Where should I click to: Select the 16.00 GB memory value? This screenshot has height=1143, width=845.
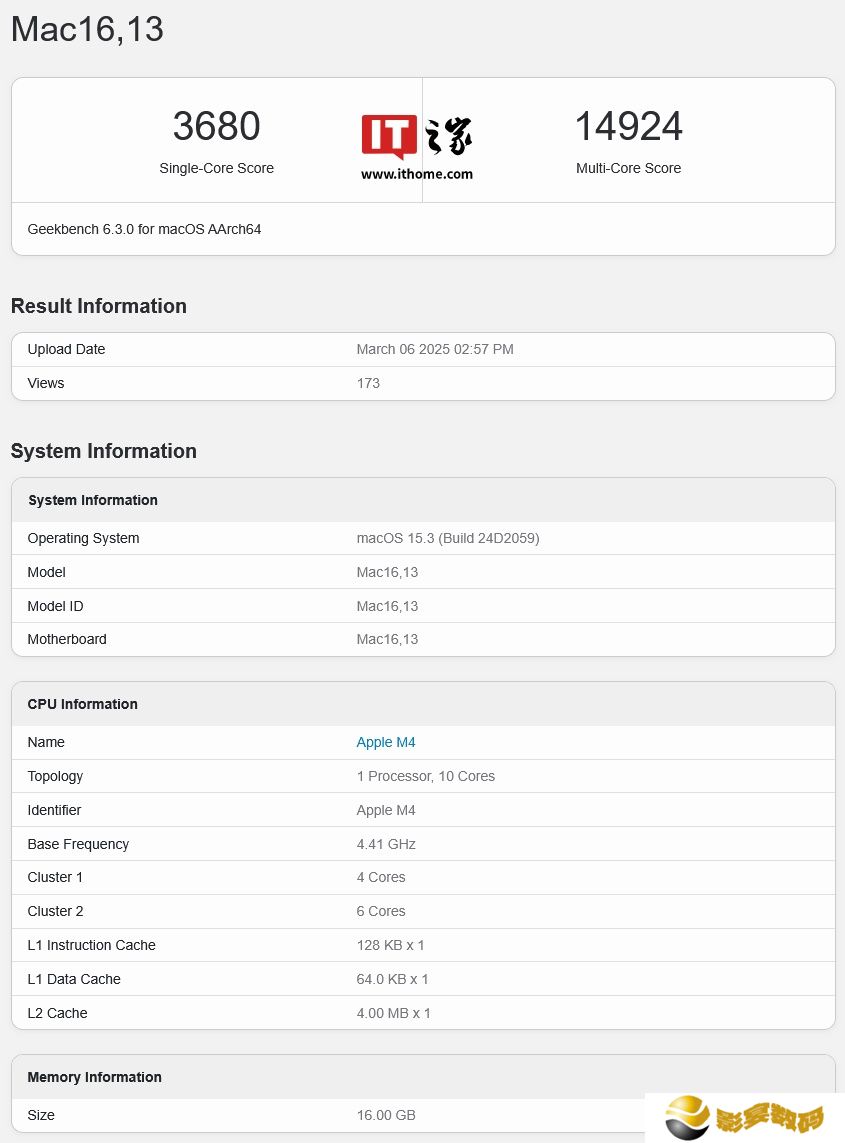click(386, 1115)
